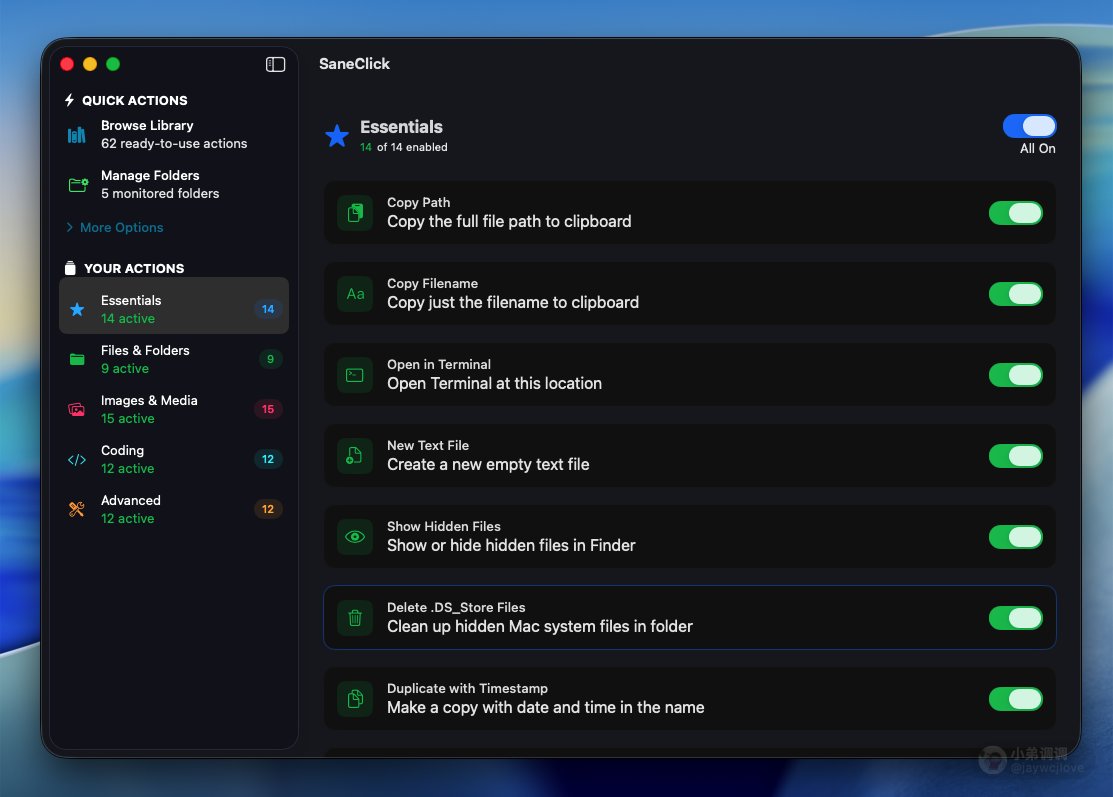Viewport: 1113px width, 797px height.
Task: Select the Advanced category
Action: [174, 509]
